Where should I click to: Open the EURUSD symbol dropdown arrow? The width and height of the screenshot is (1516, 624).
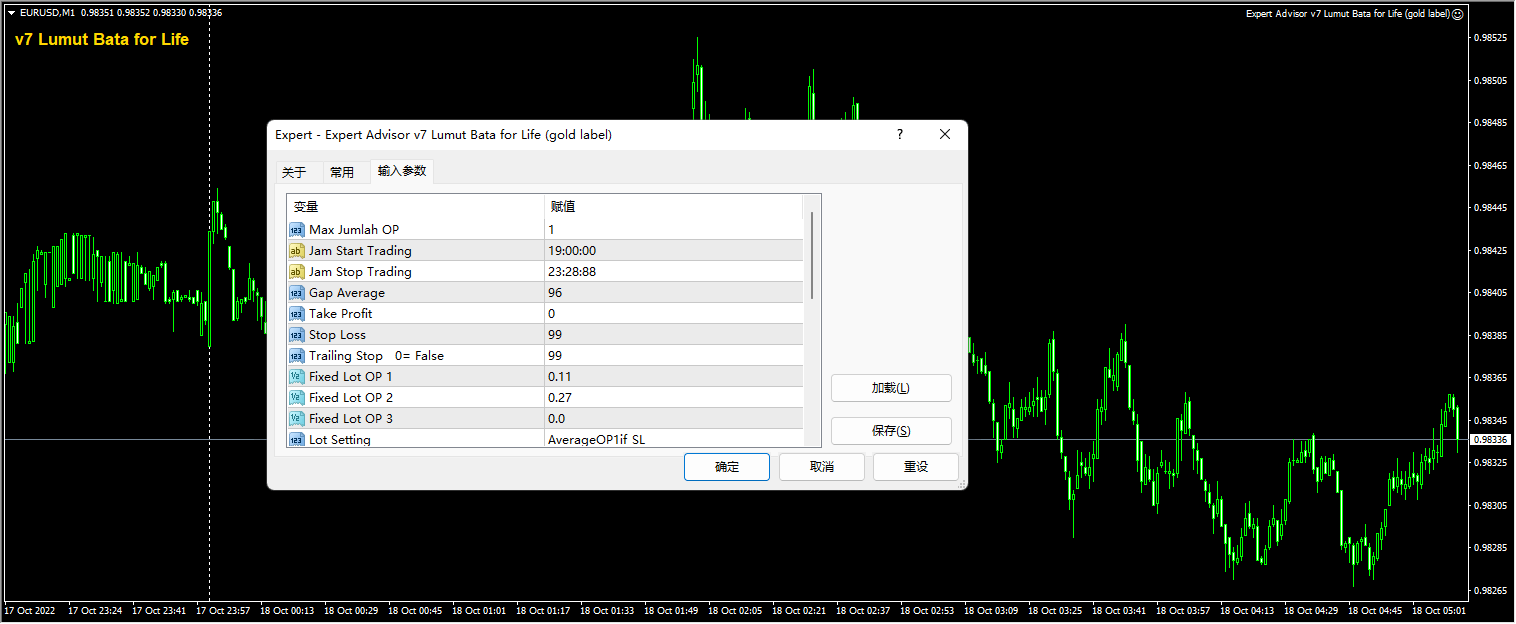[9, 13]
